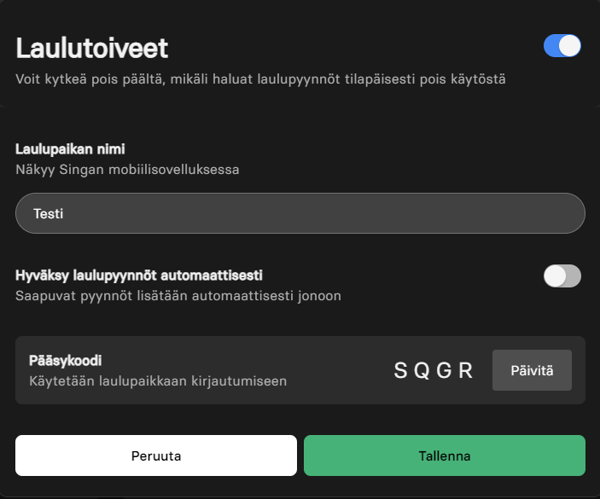Image resolution: width=600 pixels, height=499 pixels.
Task: Disable the Laulutoiveet main toggle
Action: click(x=562, y=46)
